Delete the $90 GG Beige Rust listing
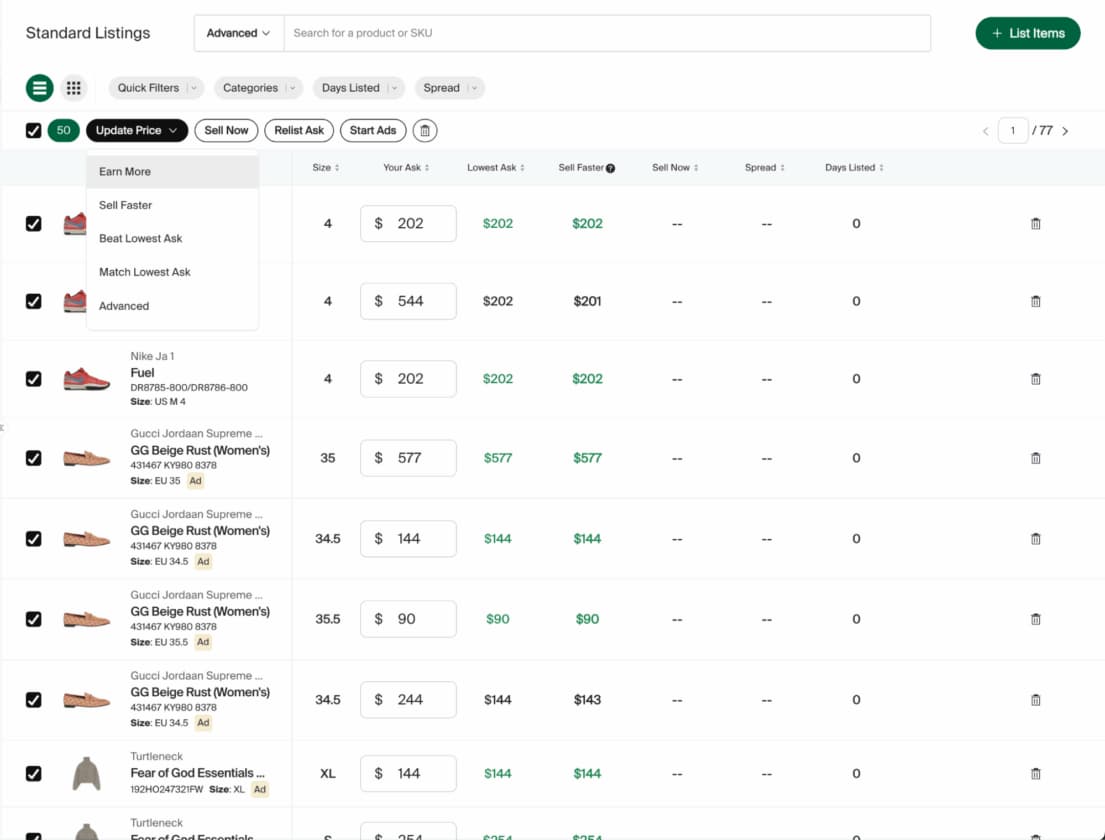1105x840 pixels. tap(1036, 618)
